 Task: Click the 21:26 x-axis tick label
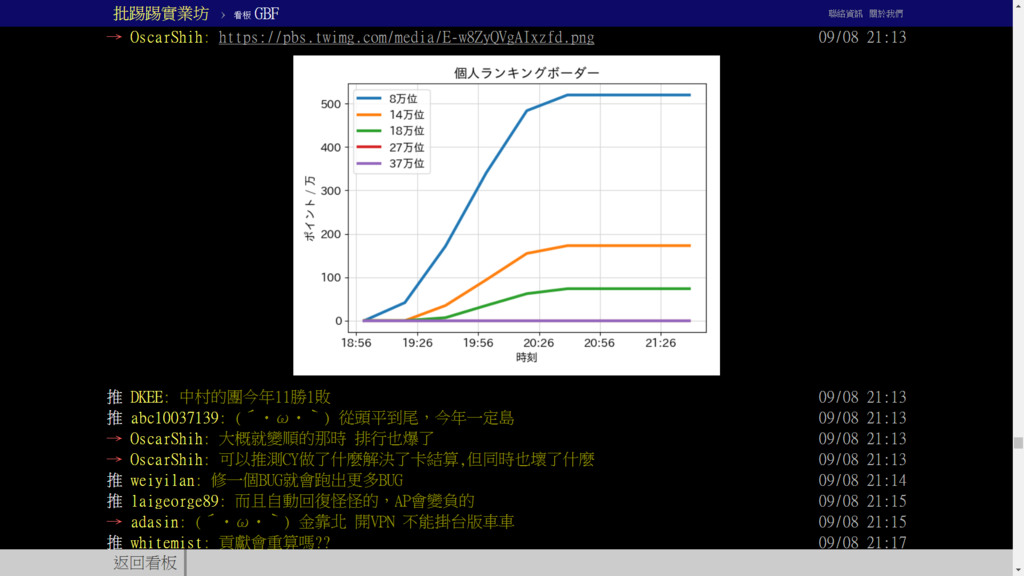click(x=660, y=343)
